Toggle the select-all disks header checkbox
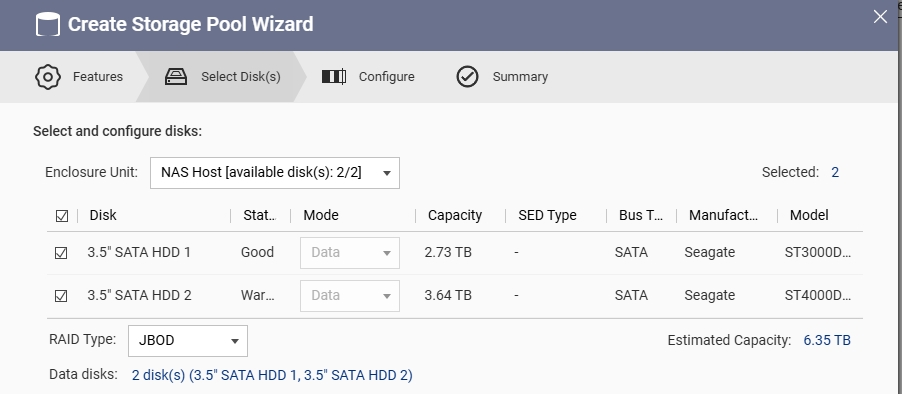902x394 pixels. tap(62, 216)
